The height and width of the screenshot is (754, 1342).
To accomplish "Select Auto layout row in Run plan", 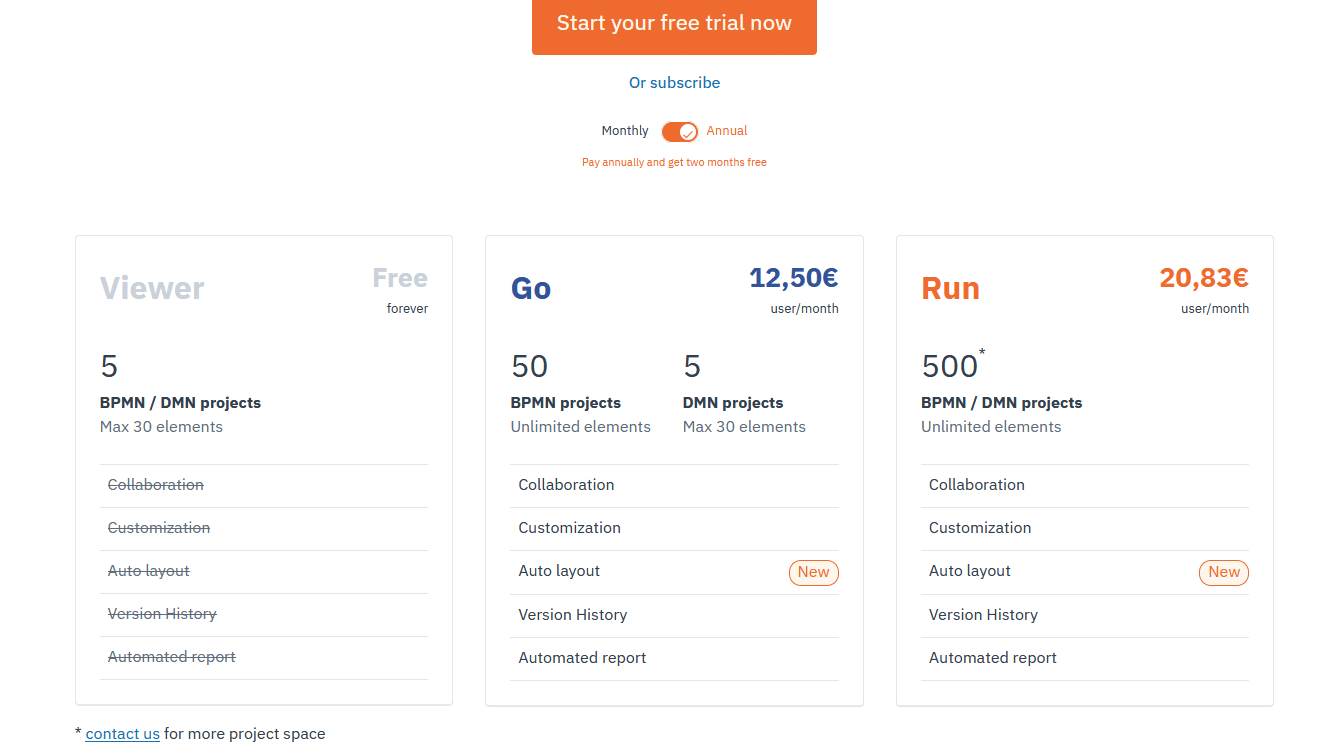I will click(x=1085, y=572).
